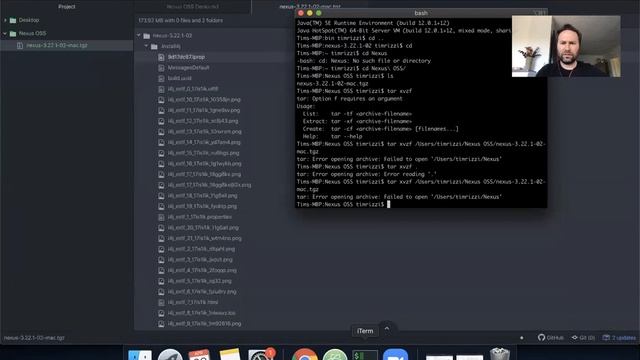Open Finder from the Dock

[x=140, y=355]
